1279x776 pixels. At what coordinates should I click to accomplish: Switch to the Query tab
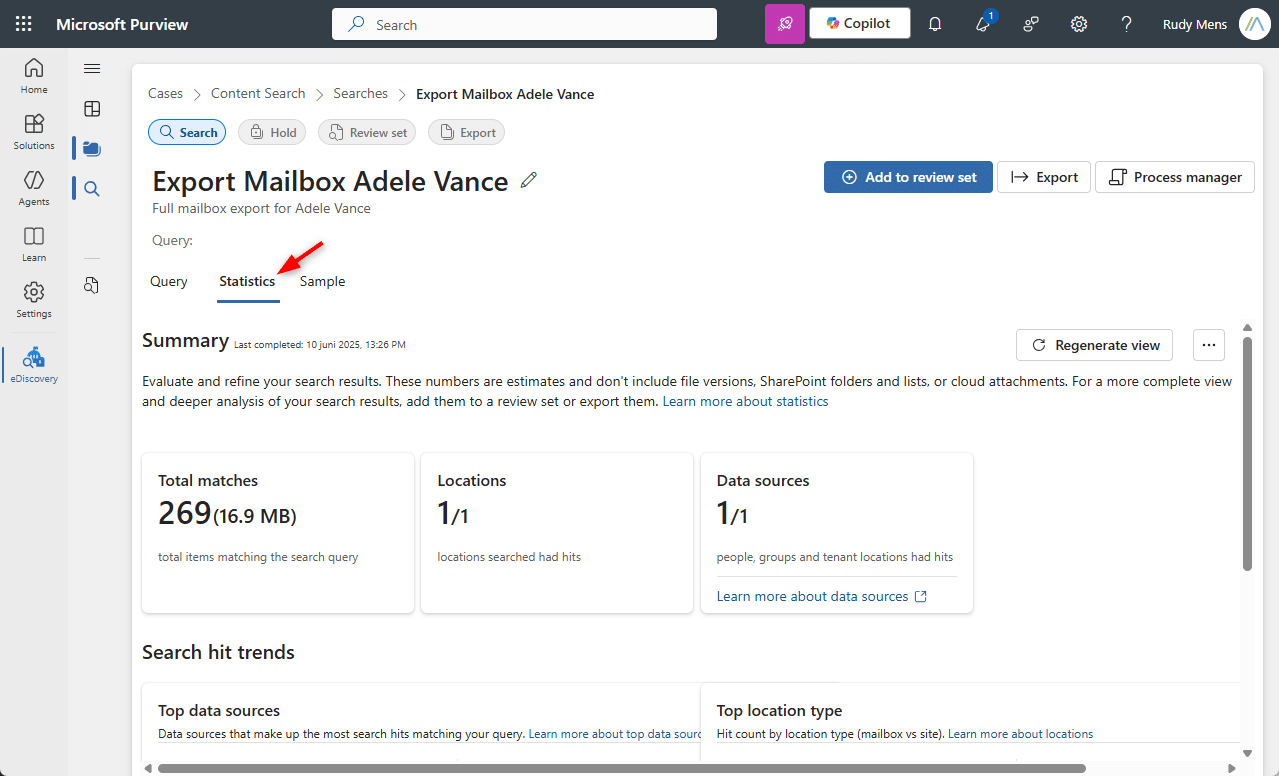[x=169, y=281]
